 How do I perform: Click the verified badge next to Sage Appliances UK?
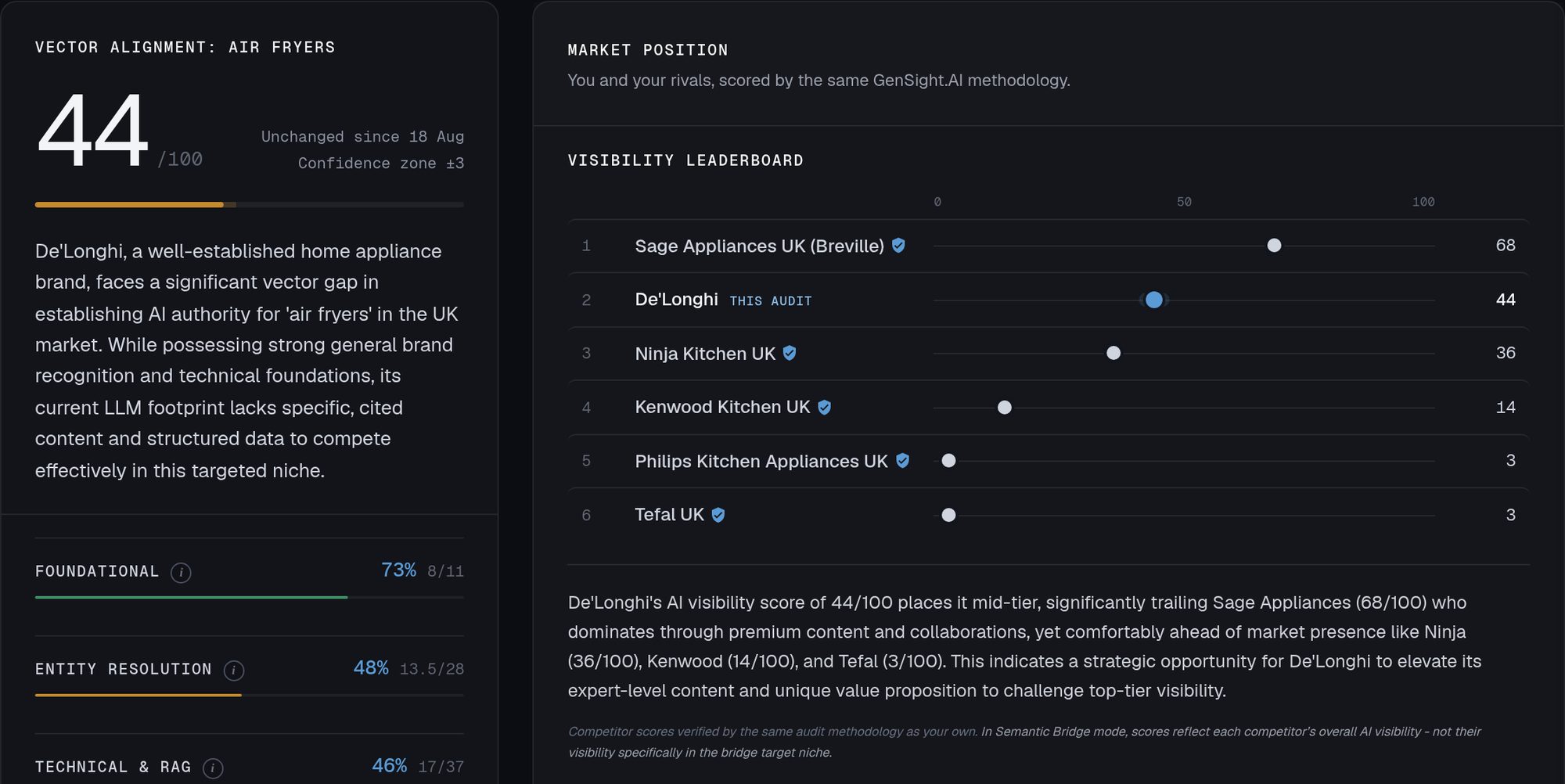point(898,246)
